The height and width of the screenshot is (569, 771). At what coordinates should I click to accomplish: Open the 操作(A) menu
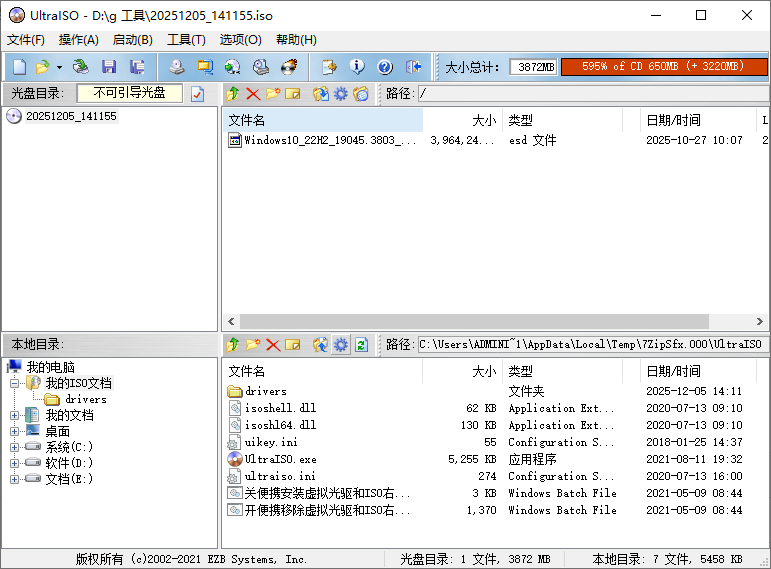click(79, 40)
